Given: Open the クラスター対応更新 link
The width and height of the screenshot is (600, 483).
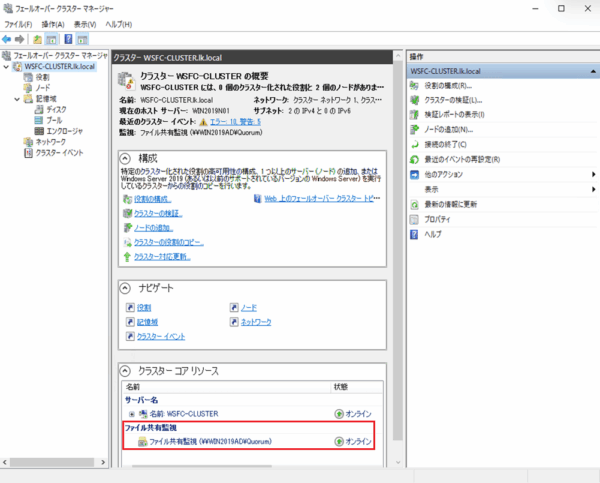Looking at the screenshot, I should coord(162,257).
